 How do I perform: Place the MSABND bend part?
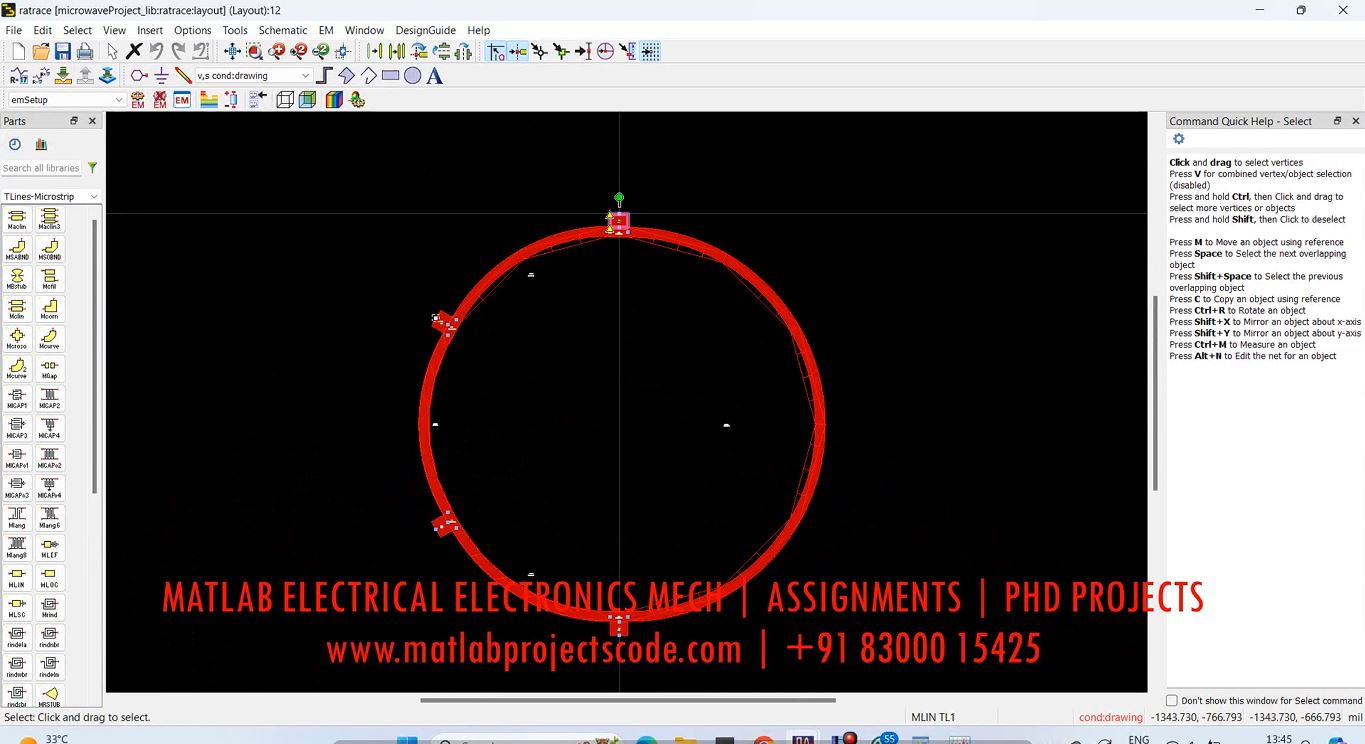pyautogui.click(x=17, y=249)
